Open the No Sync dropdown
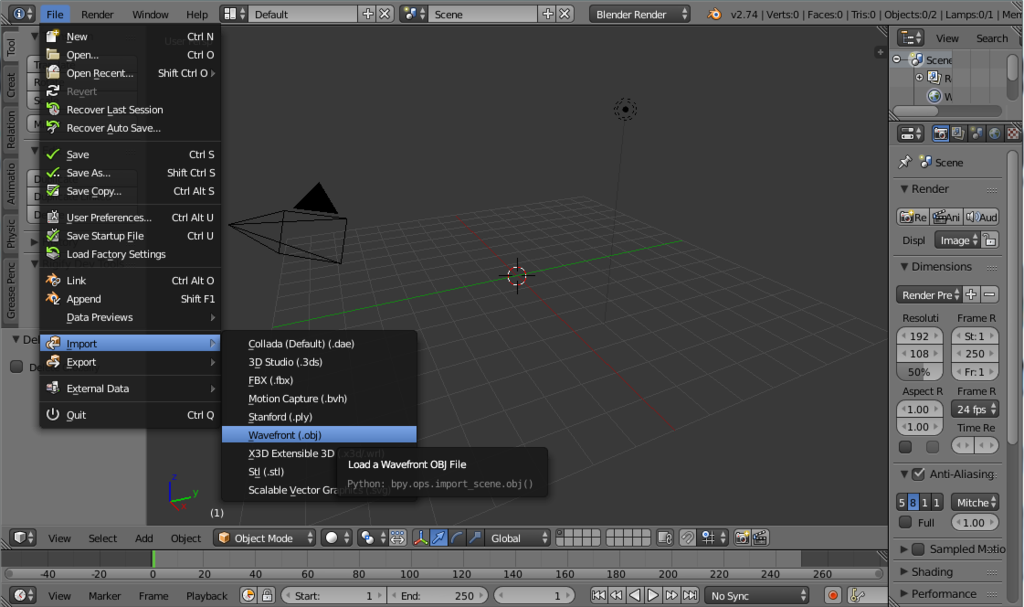 757,595
